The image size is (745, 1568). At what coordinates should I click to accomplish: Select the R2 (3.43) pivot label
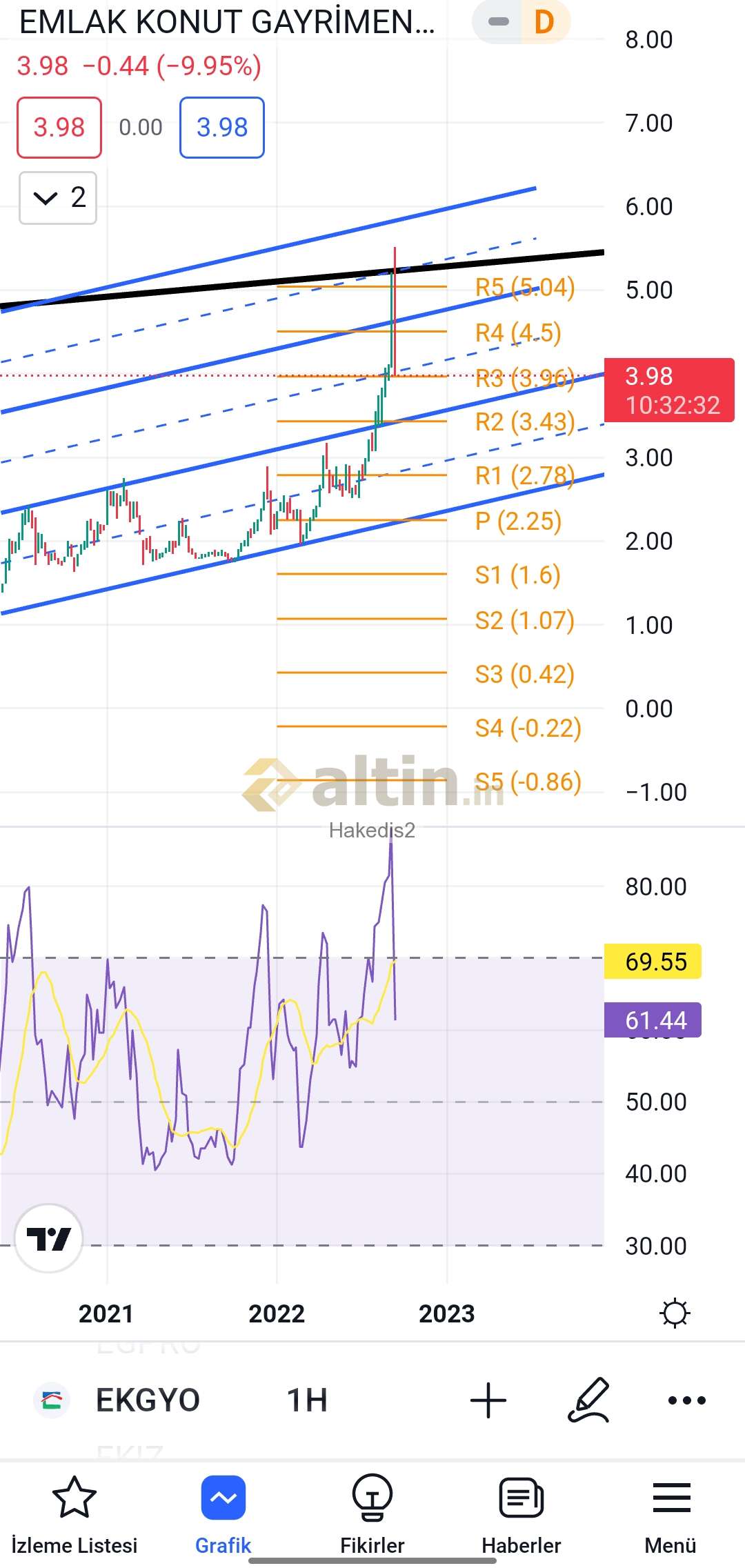(x=525, y=421)
